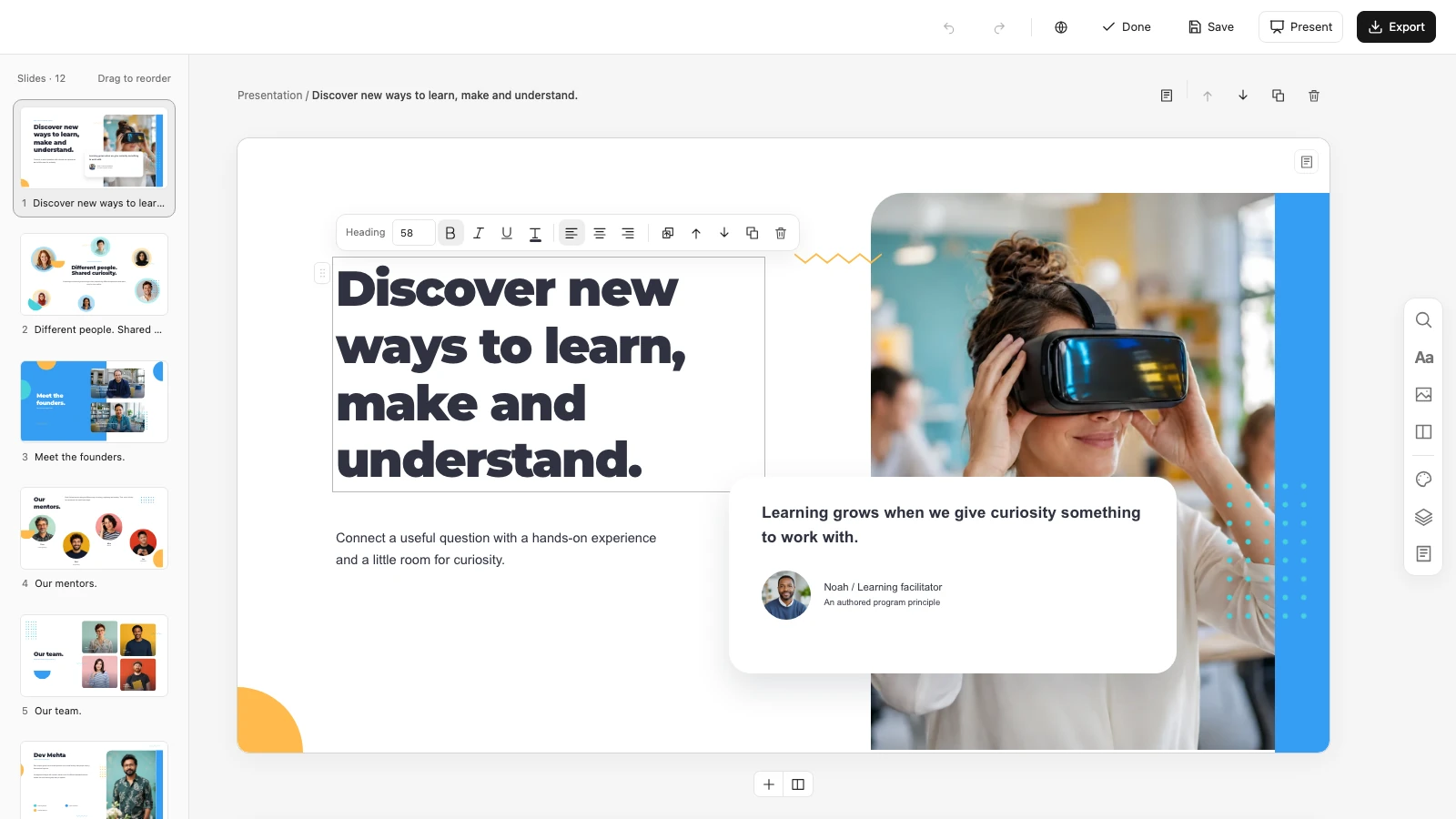Open the layers panel in sidebar
Image resolution: width=1456 pixels, height=819 pixels.
pyautogui.click(x=1424, y=517)
